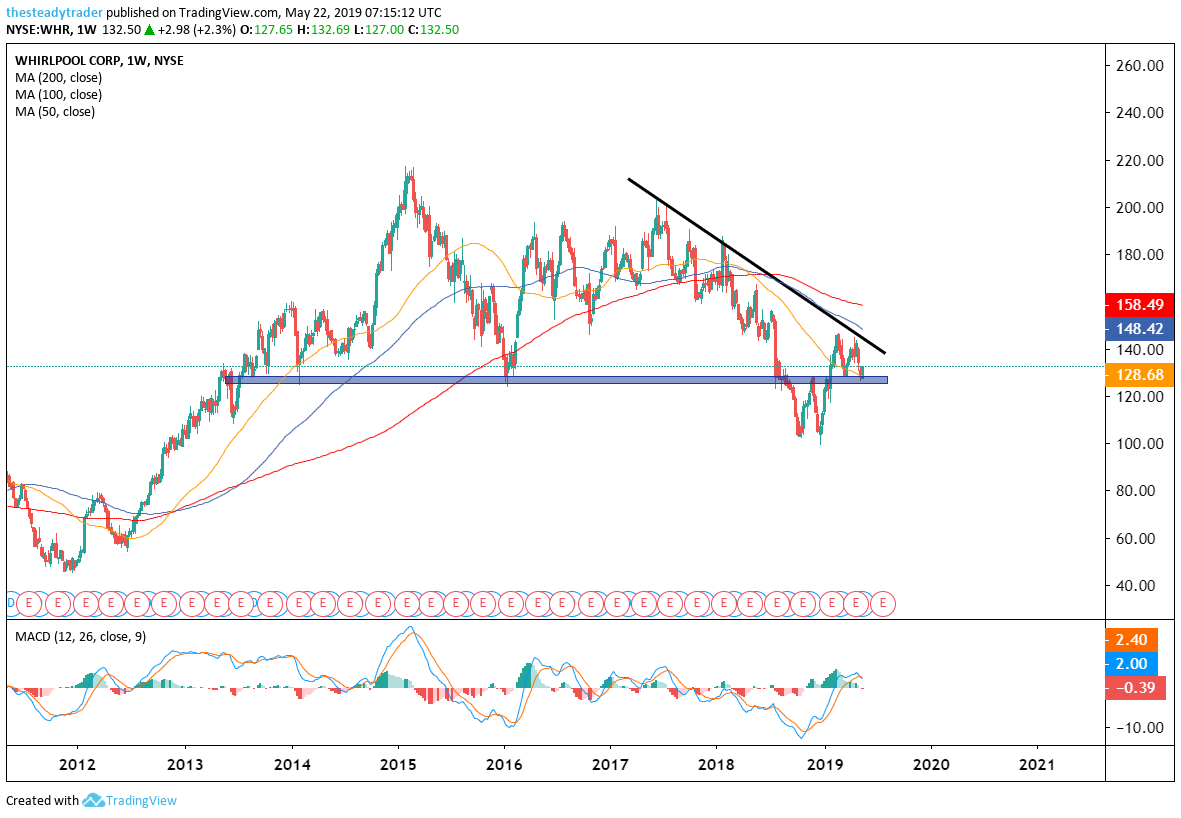Viewport: 1181px width, 818px height.
Task: Click the C:132.50 close value
Action: click(x=433, y=30)
